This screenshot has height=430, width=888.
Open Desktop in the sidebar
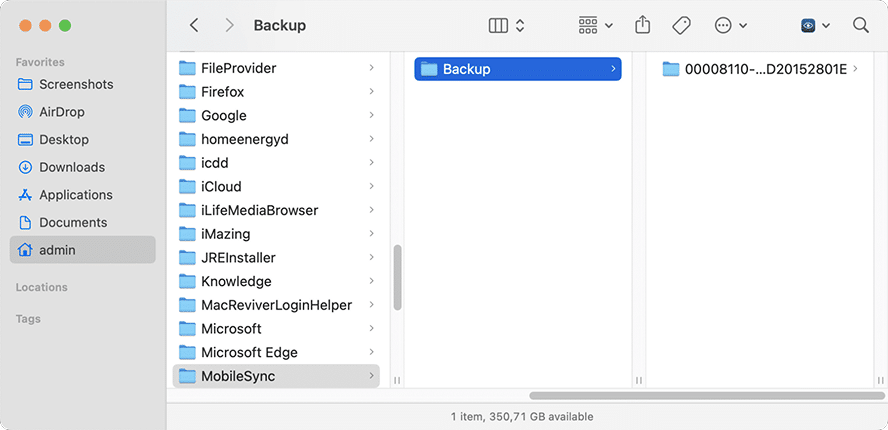click(83, 139)
